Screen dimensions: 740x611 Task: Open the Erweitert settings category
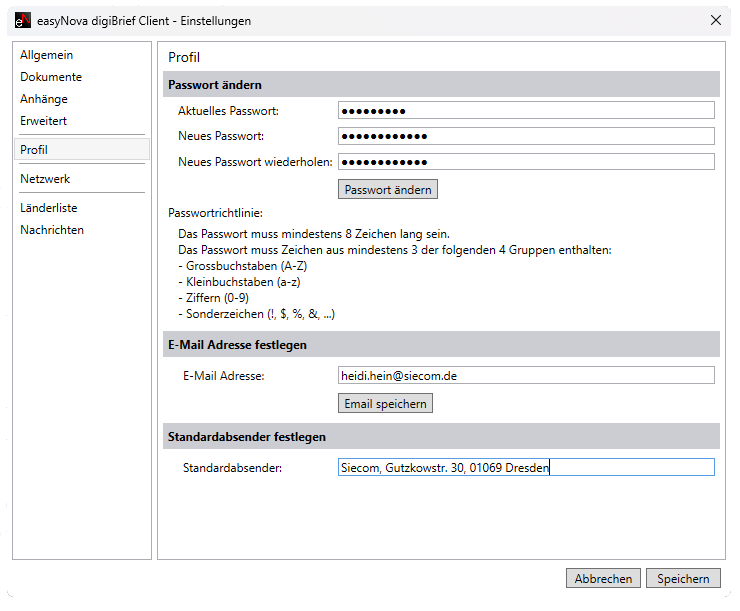point(44,121)
